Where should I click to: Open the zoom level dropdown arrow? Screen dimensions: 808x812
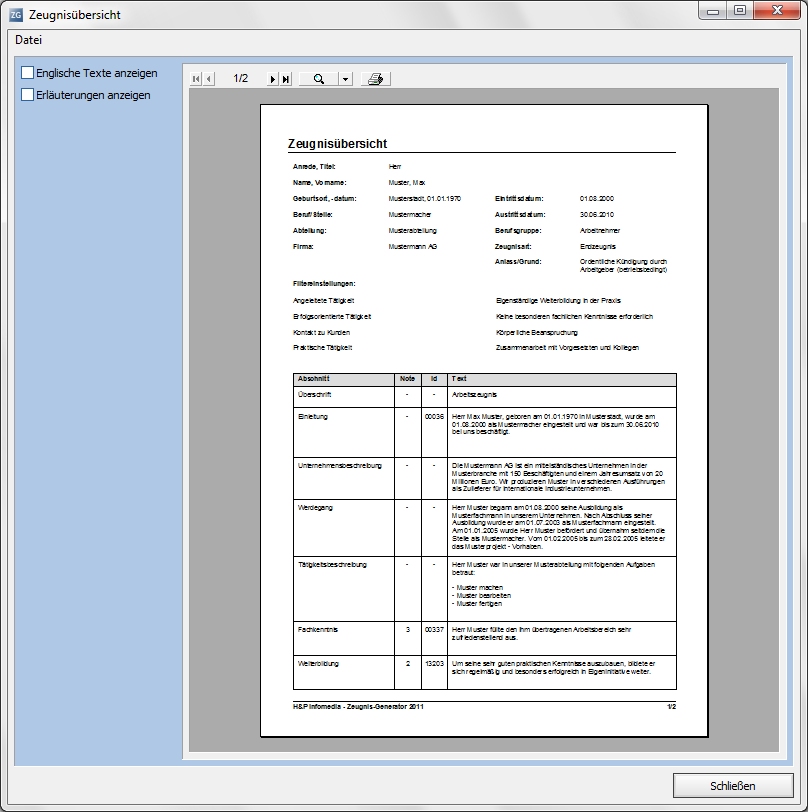[x=345, y=79]
